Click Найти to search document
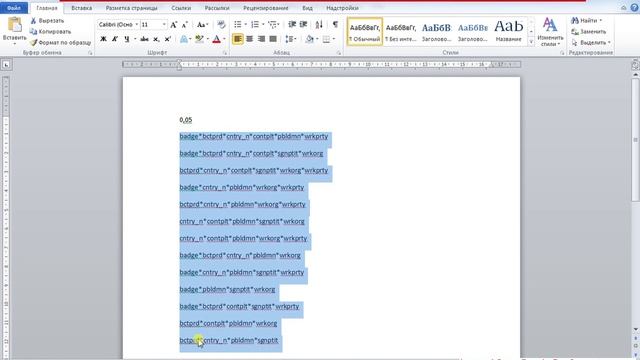 tap(587, 20)
